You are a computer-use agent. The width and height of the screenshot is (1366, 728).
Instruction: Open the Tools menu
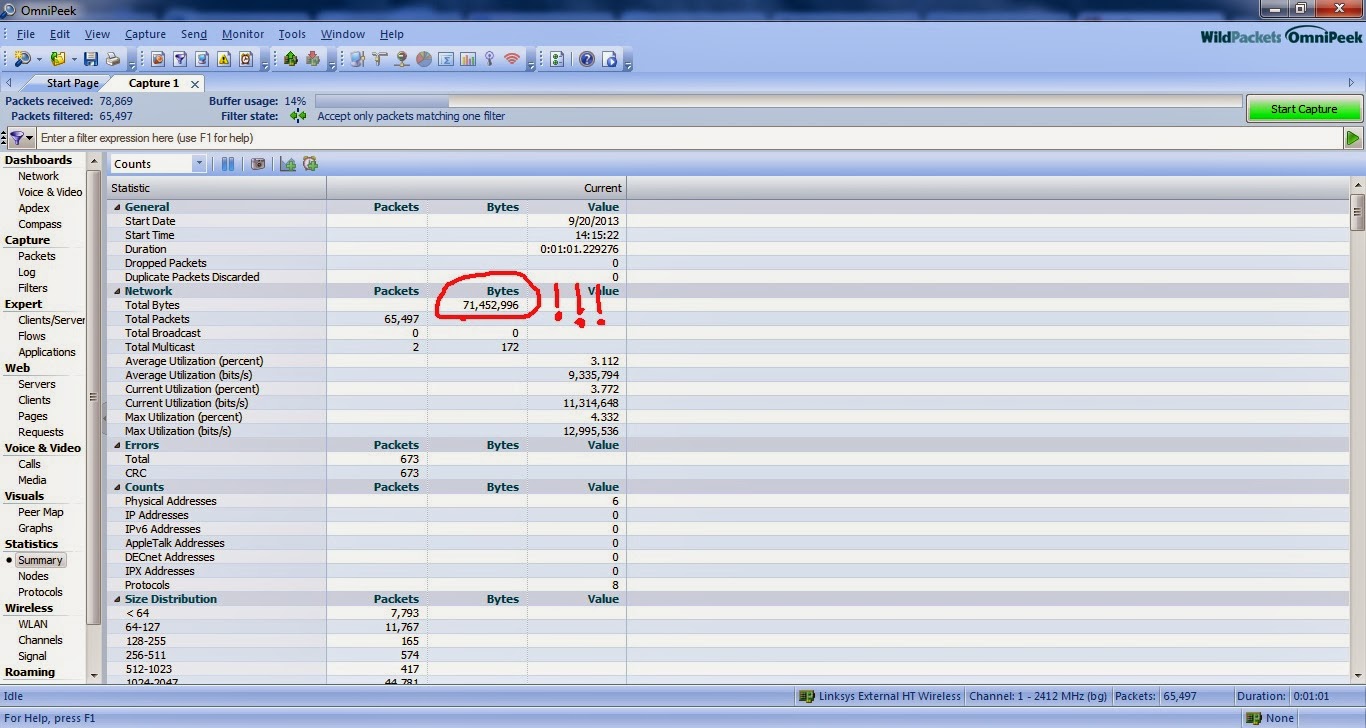[x=292, y=34]
